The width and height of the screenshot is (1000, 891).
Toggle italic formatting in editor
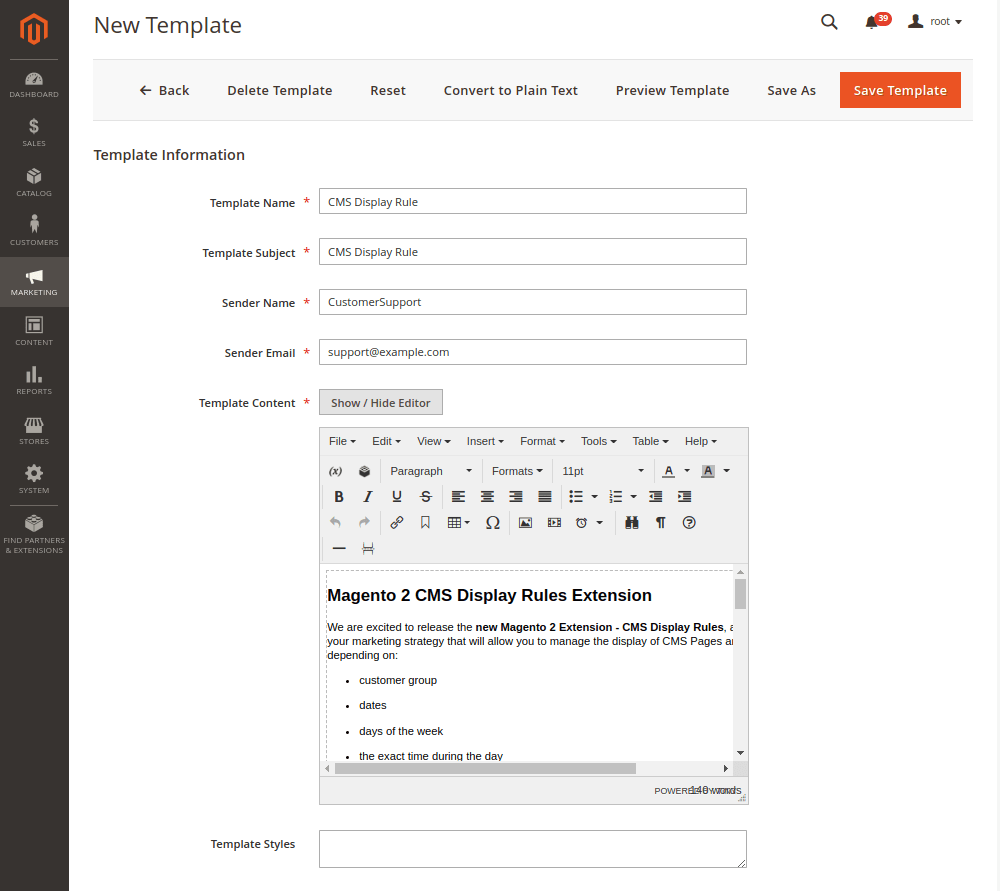point(367,497)
